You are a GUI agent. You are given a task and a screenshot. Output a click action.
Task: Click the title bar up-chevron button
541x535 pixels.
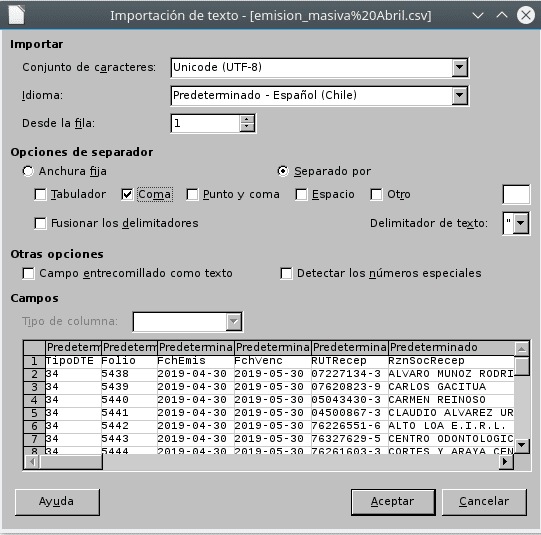point(502,15)
